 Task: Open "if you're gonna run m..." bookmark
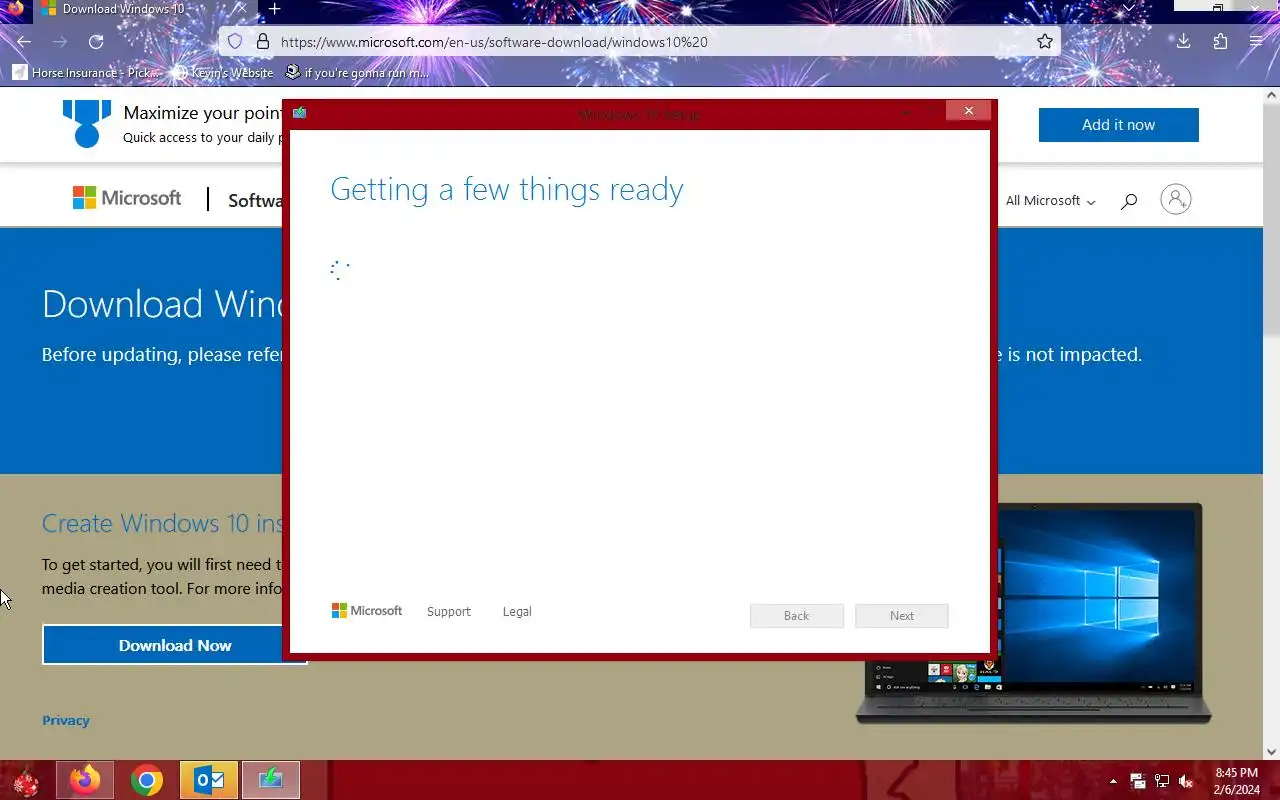[357, 73]
